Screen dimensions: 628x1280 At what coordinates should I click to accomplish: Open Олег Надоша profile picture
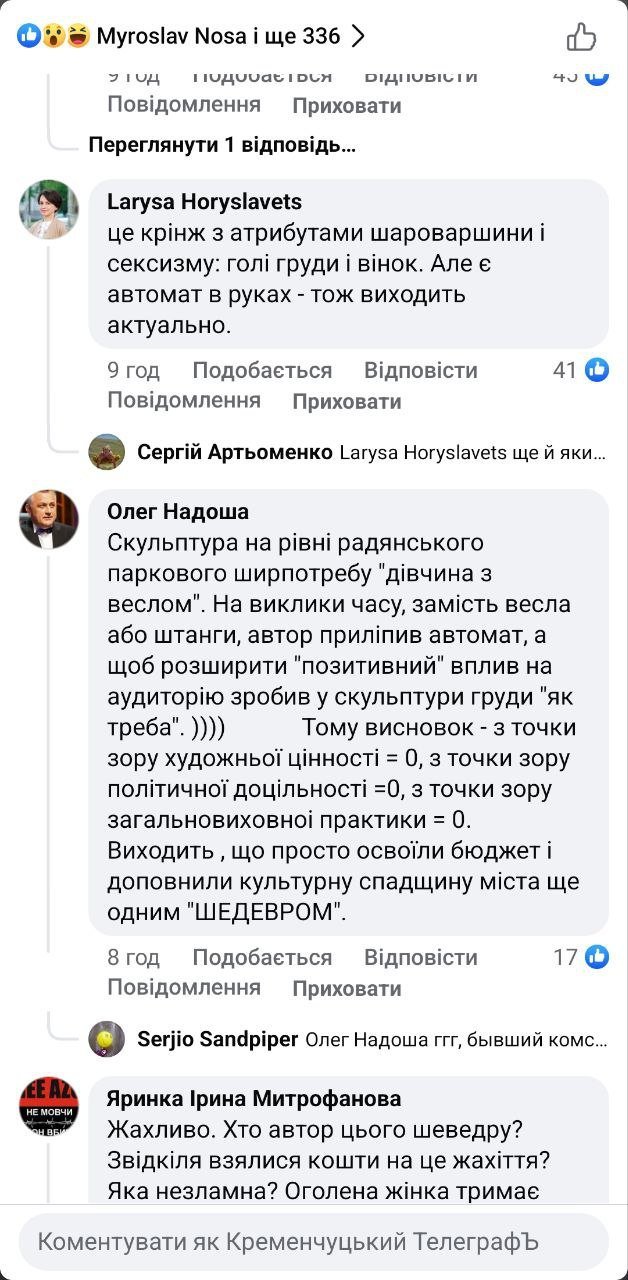pos(49,519)
